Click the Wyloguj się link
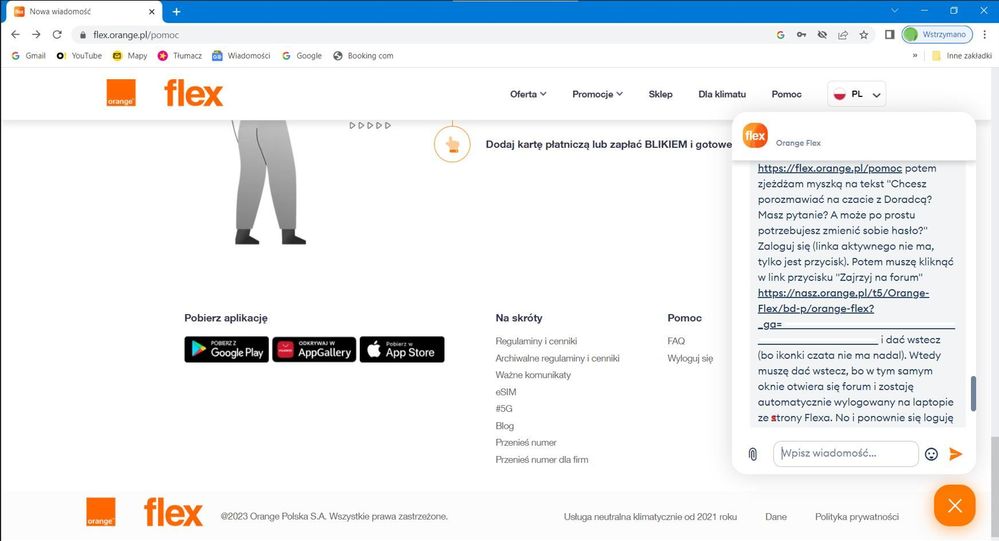The image size is (999, 541). 690,358
